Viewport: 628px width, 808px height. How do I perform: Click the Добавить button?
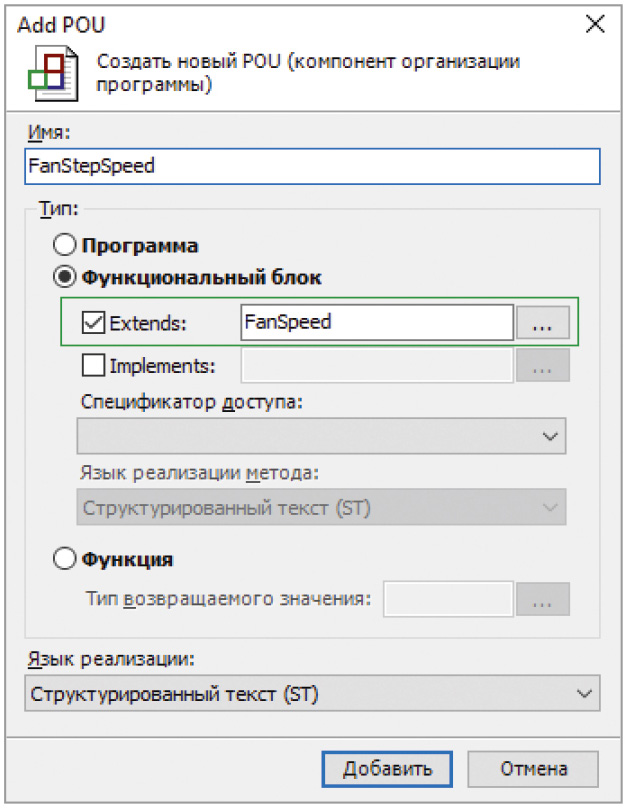(x=387, y=769)
